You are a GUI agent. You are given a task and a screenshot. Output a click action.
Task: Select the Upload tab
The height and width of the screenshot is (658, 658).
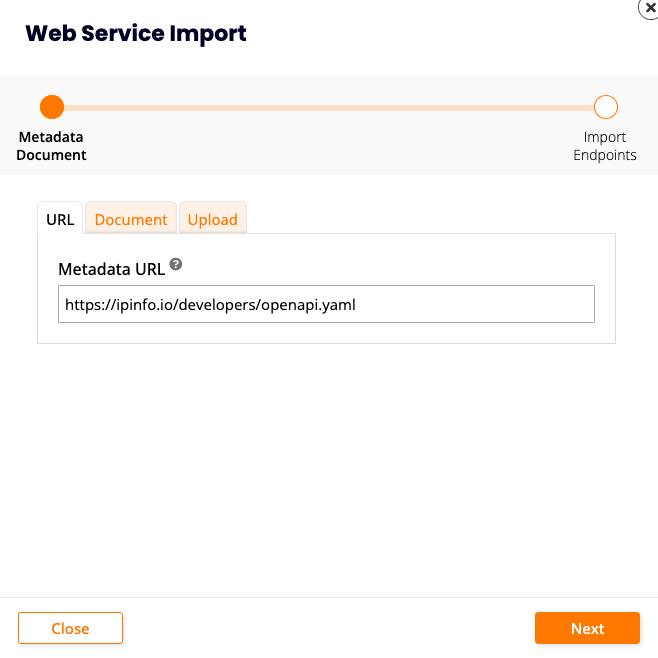pyautogui.click(x=213, y=219)
